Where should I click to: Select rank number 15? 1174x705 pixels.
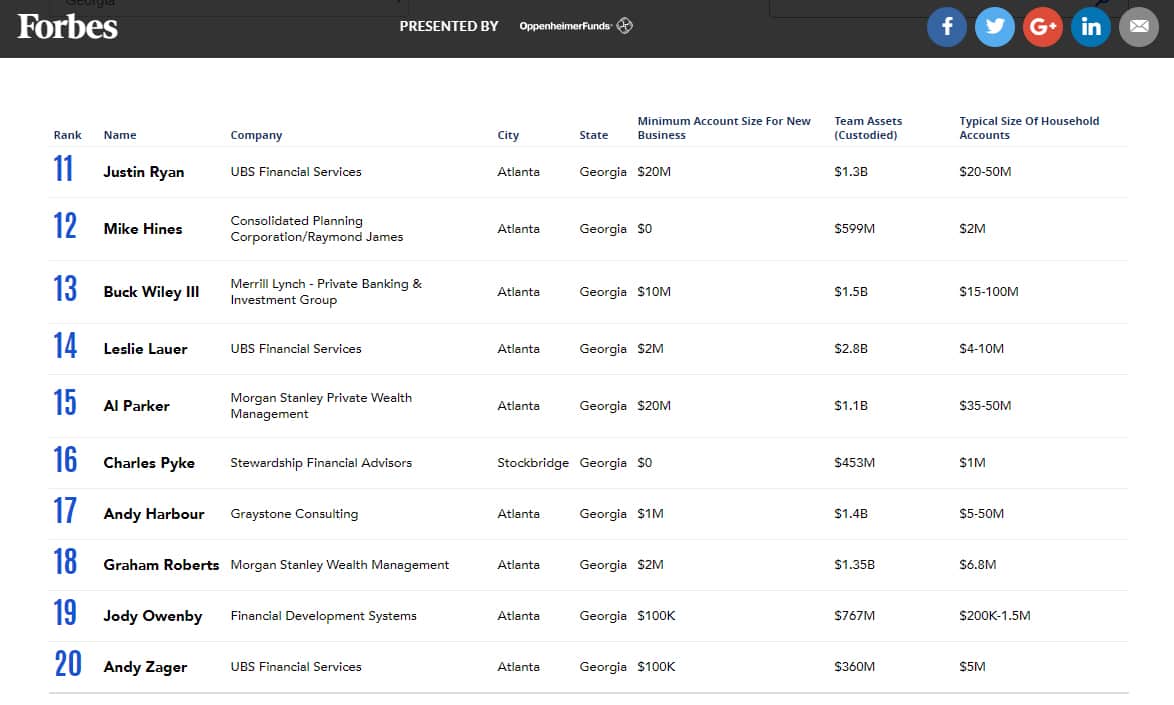(x=65, y=403)
